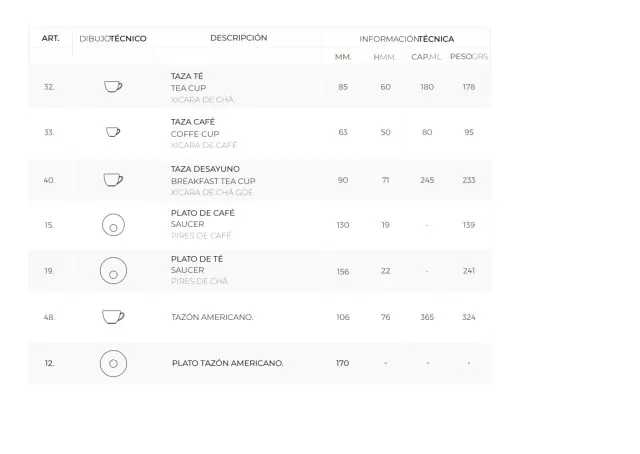Click the CAP.ML sub-header

[x=426, y=57]
